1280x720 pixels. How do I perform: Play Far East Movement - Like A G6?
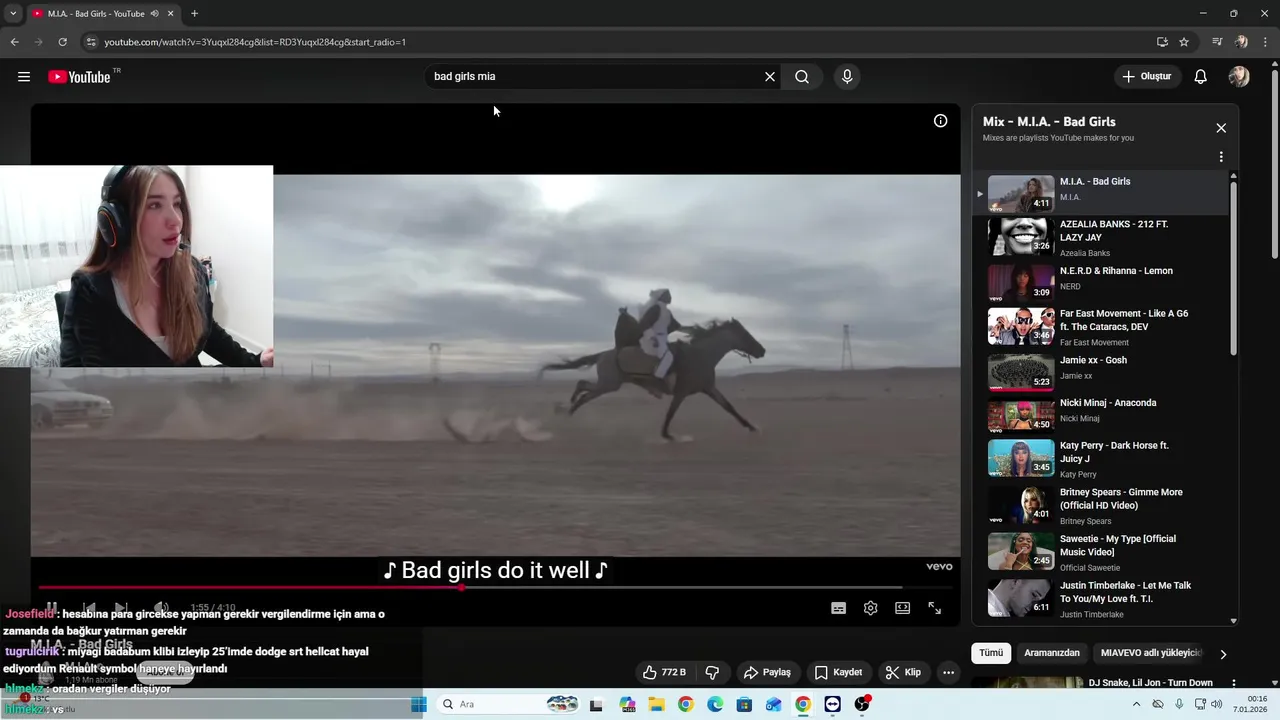pyautogui.click(x=1102, y=327)
